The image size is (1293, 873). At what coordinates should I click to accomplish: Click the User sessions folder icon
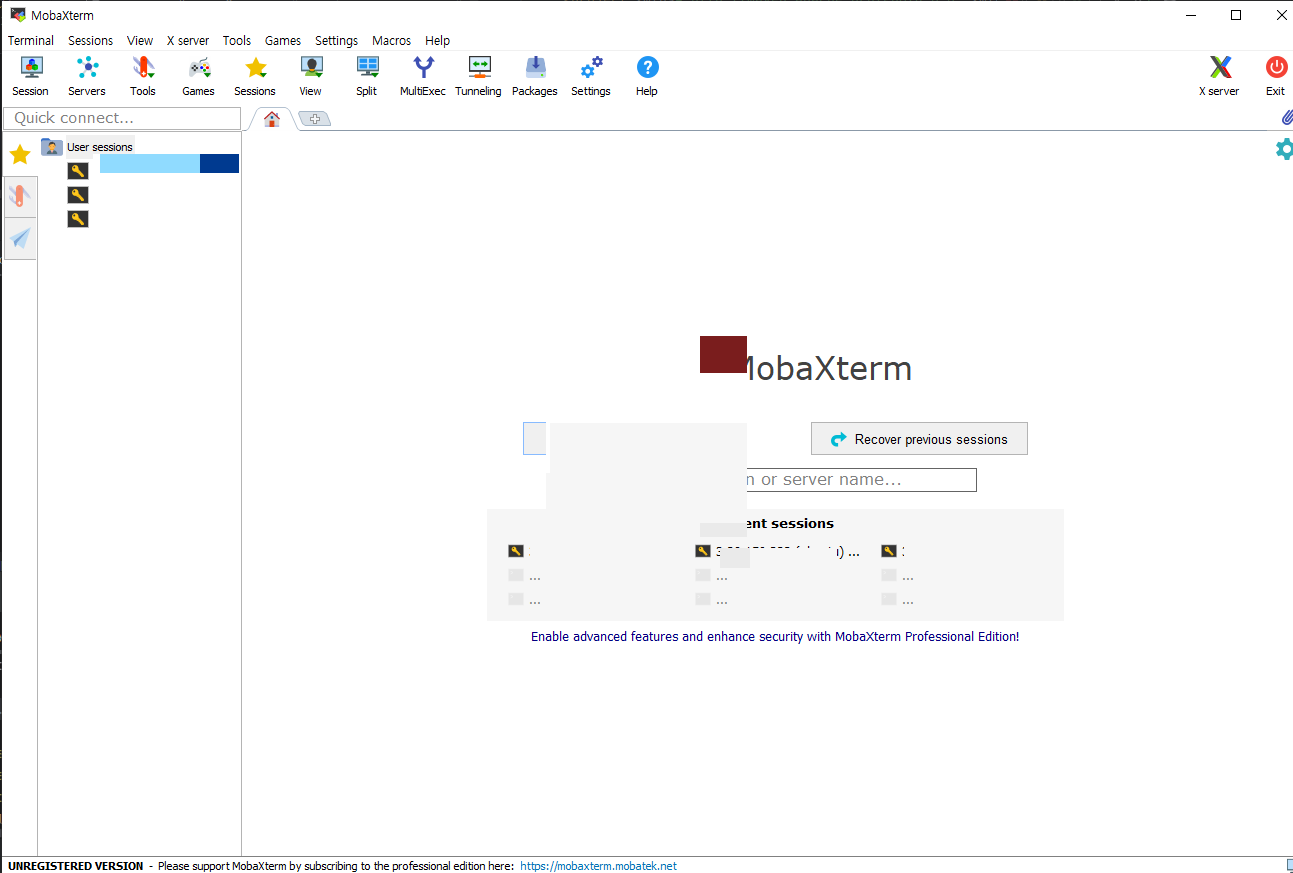tap(52, 147)
